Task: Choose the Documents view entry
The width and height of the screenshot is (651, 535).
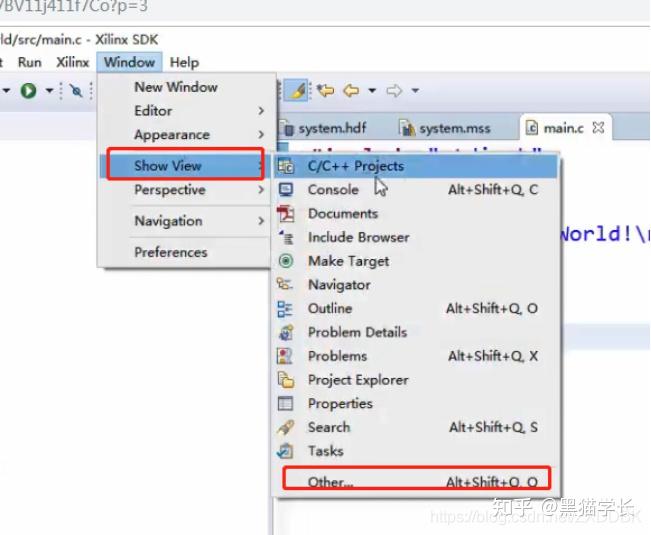Action: 416,213
